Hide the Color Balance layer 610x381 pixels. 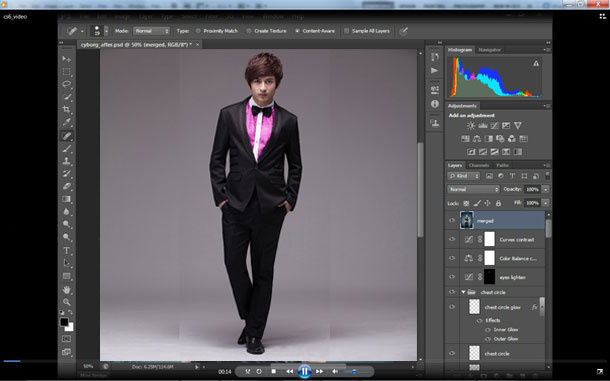click(x=452, y=258)
